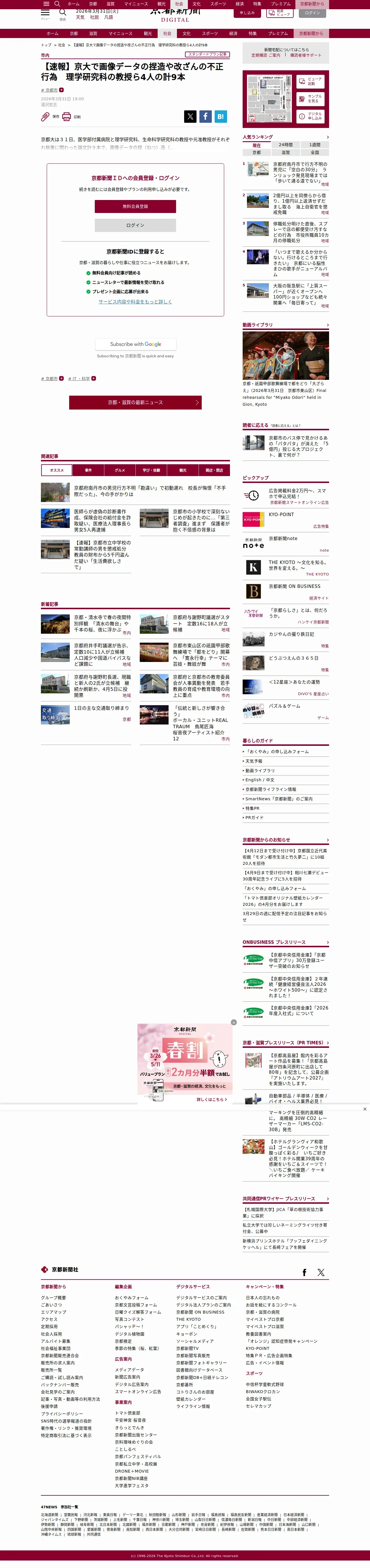Viewport: 370px width, 1568px height.
Task: Expand 共同通信PRワイヤー プレスリリース arrow
Action: (327, 1199)
